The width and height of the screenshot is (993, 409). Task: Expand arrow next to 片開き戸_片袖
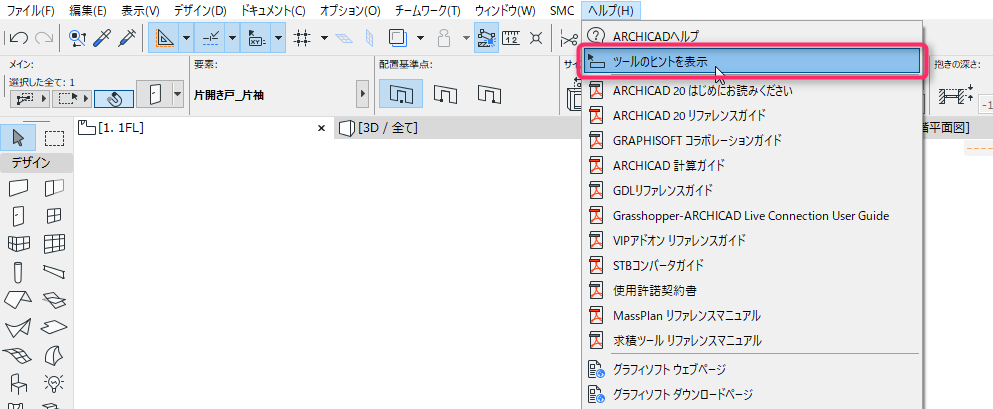pos(362,94)
